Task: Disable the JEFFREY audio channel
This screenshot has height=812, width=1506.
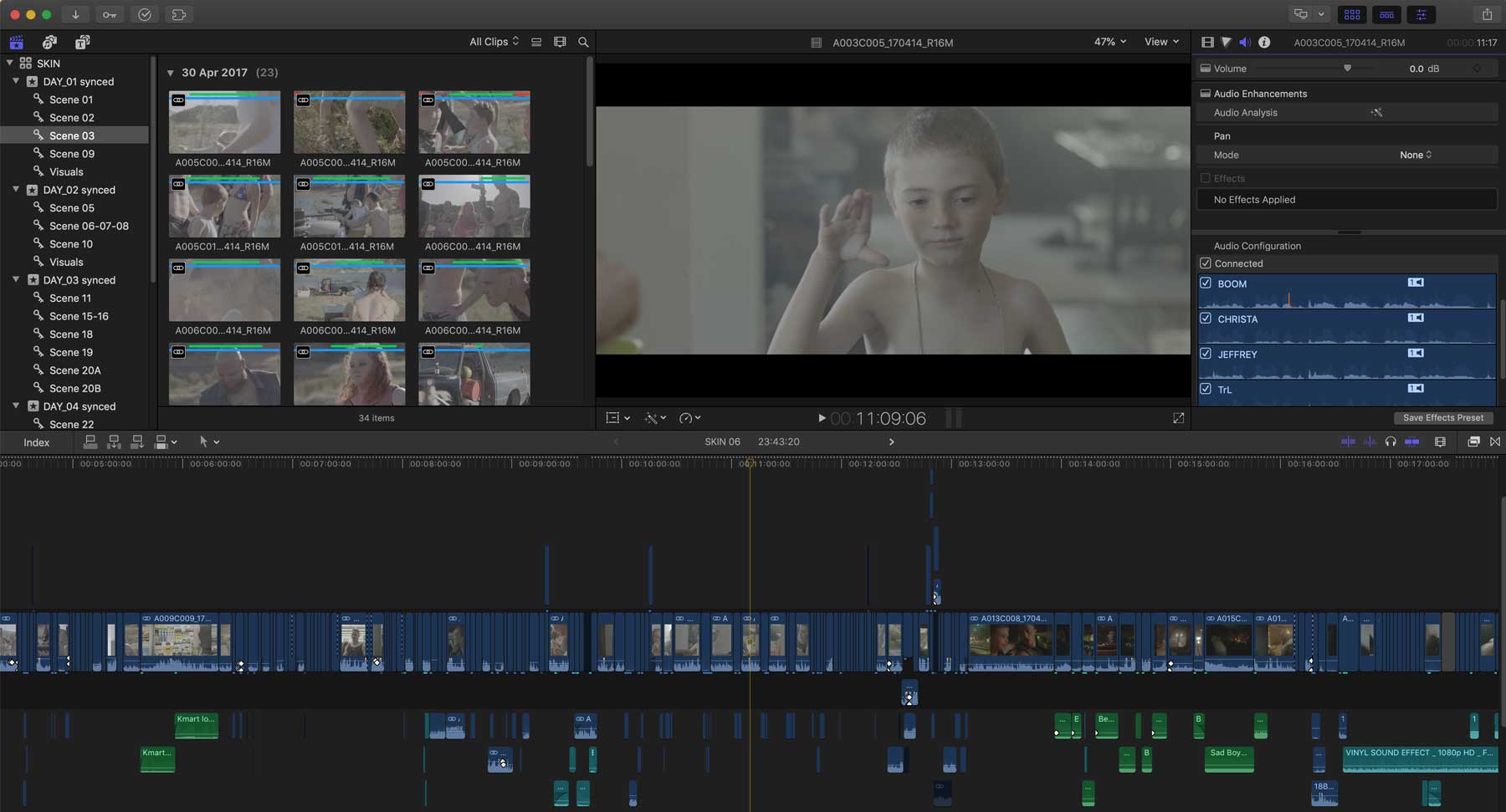Action: coord(1206,353)
